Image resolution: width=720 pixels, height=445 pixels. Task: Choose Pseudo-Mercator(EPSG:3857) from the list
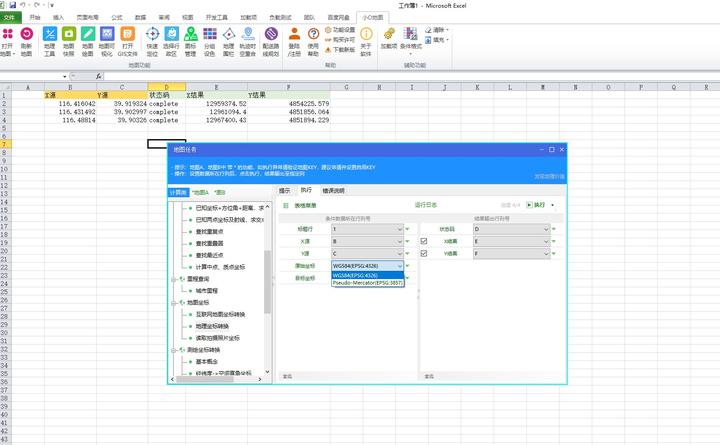coord(367,283)
